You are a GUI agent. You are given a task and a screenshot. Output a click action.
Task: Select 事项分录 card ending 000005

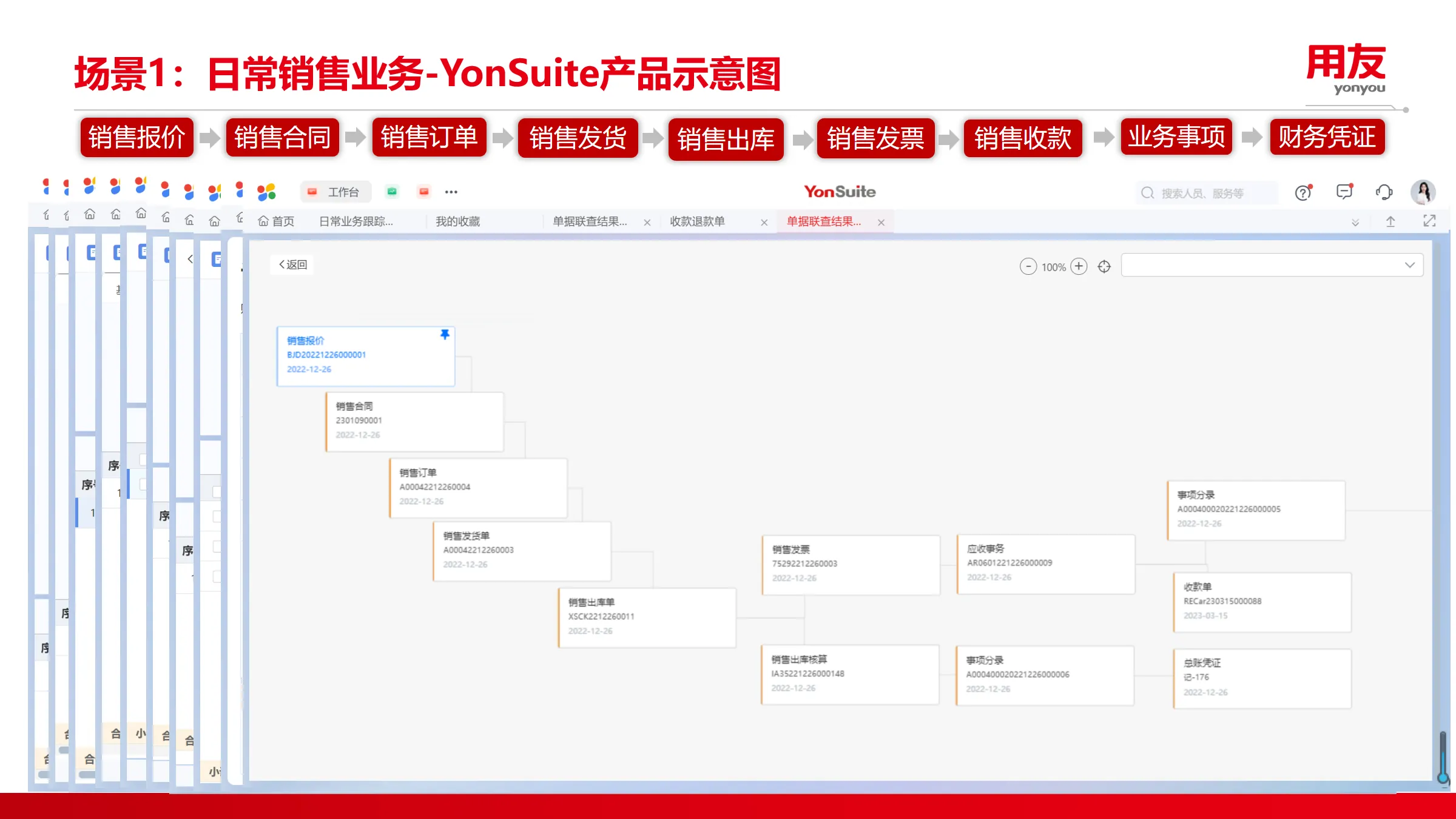click(x=1256, y=510)
